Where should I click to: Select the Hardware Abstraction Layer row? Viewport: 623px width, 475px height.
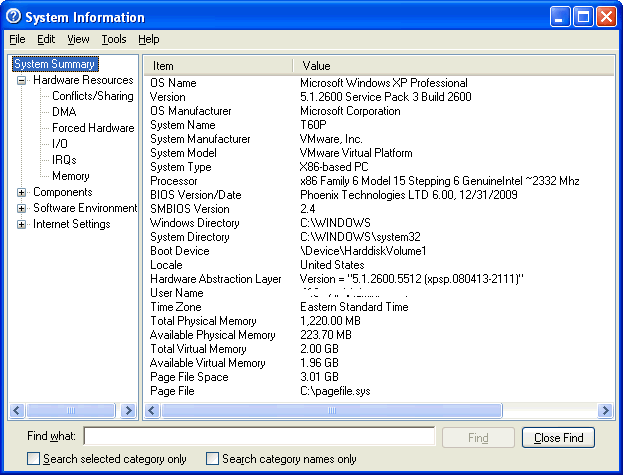tap(379, 279)
